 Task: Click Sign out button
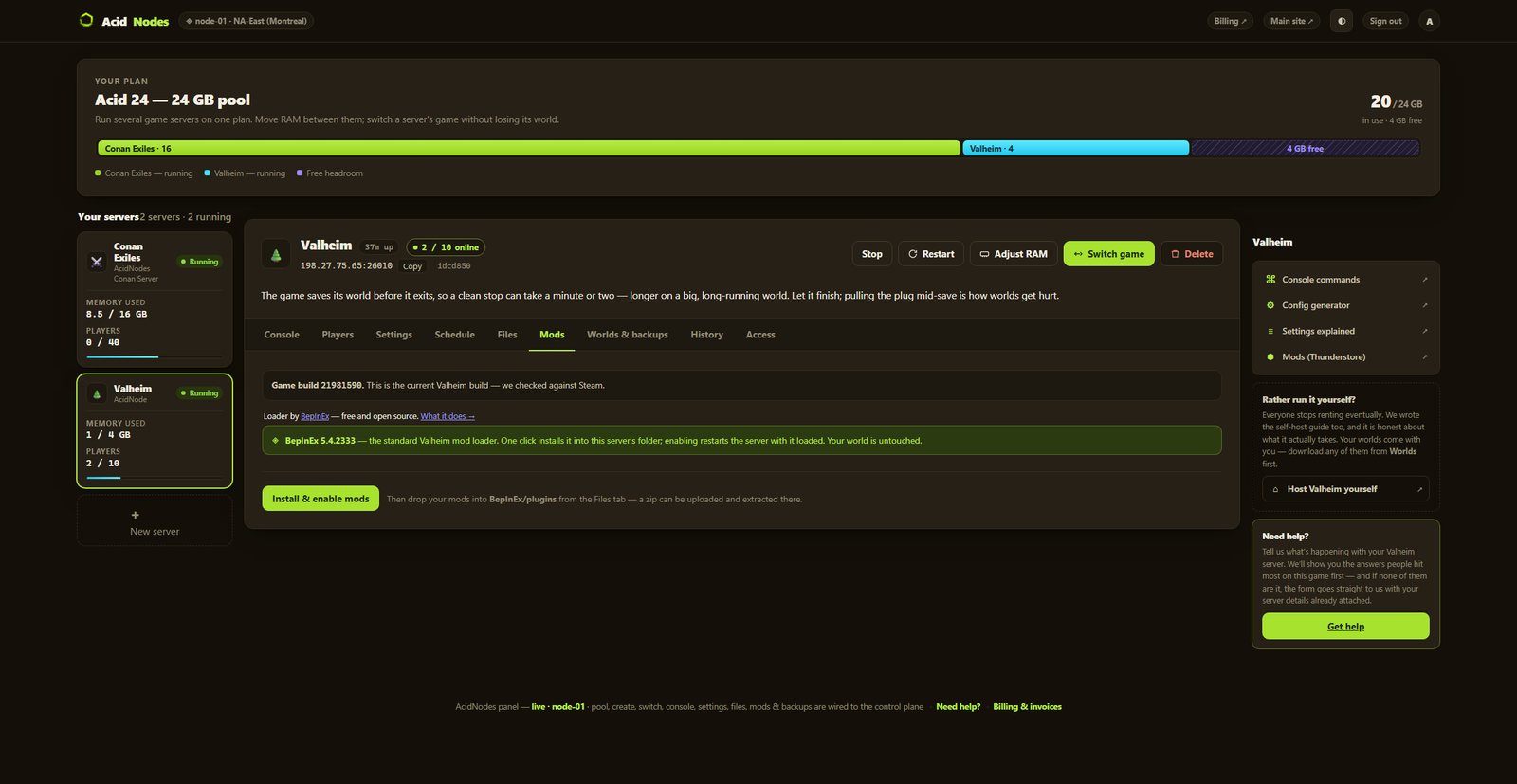coord(1385,21)
